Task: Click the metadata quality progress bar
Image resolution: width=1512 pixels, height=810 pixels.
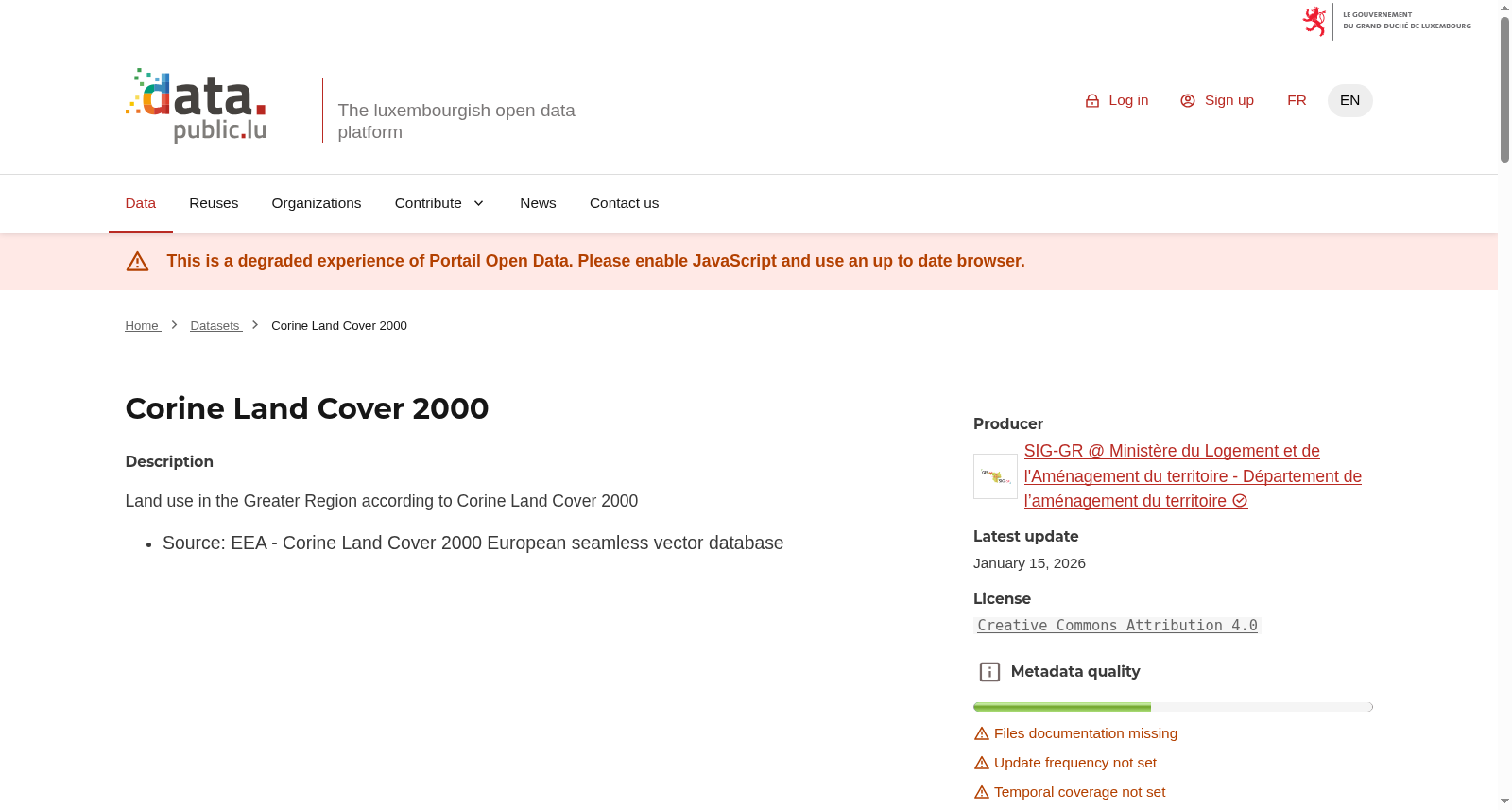Action: pos(1173,707)
